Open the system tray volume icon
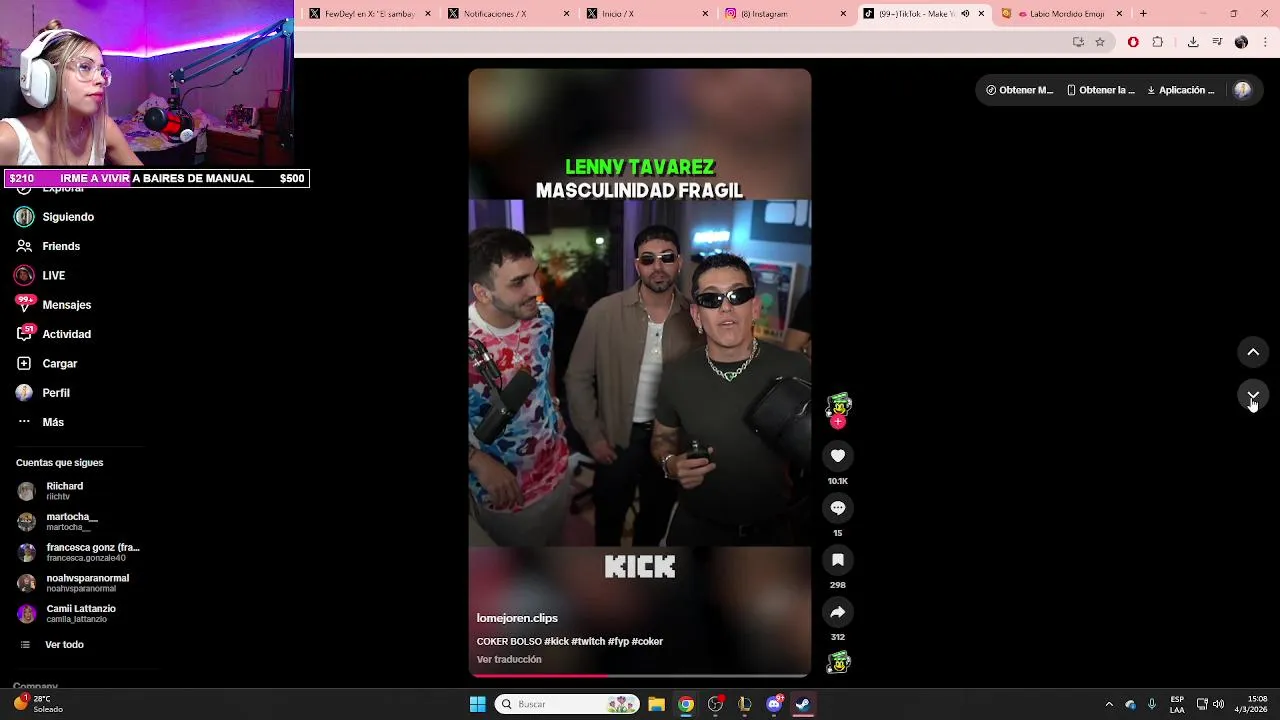Image resolution: width=1280 pixels, height=720 pixels. pos(1218,704)
